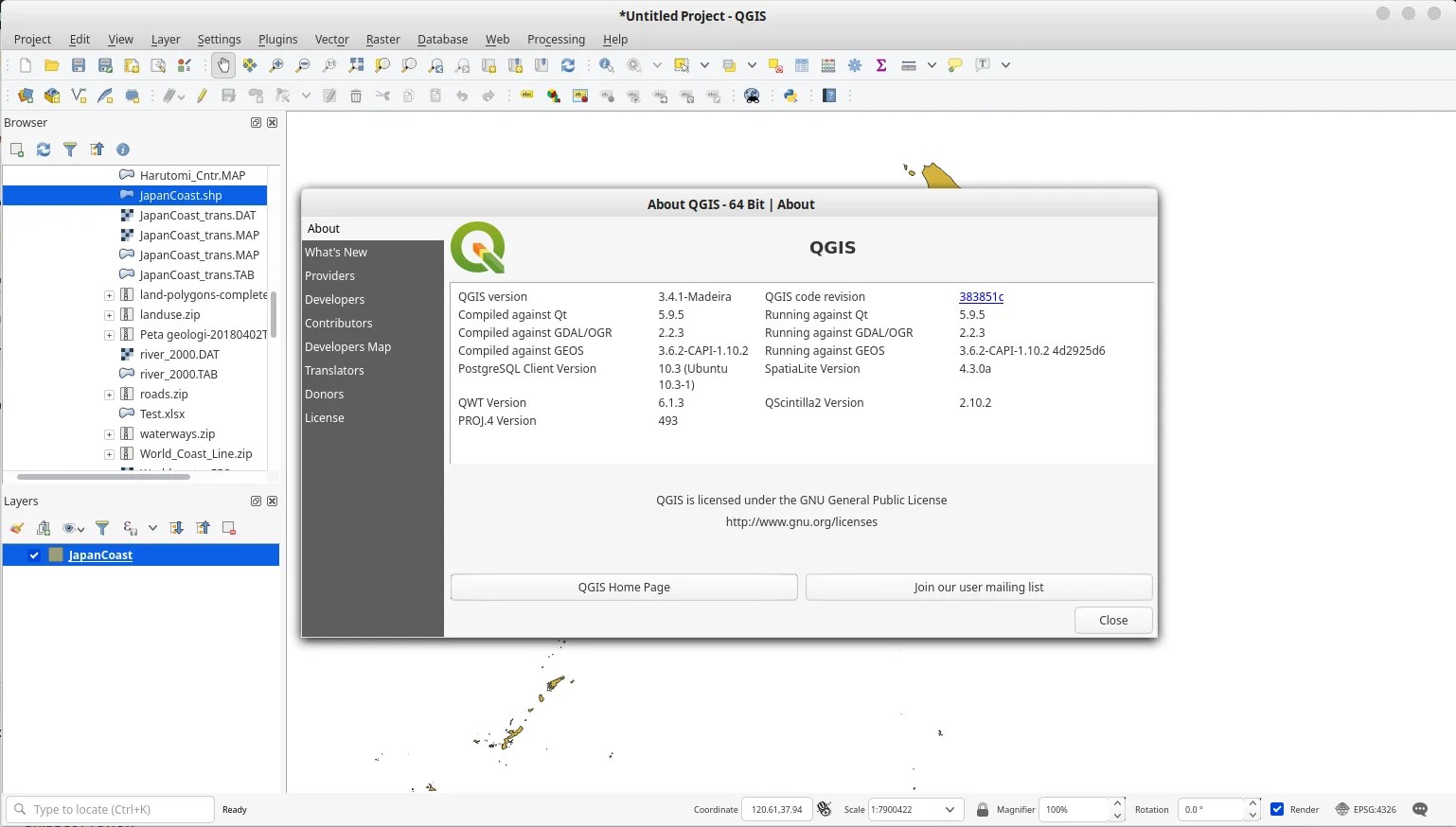Refresh the map canvas
1456x827 pixels.
tap(568, 65)
